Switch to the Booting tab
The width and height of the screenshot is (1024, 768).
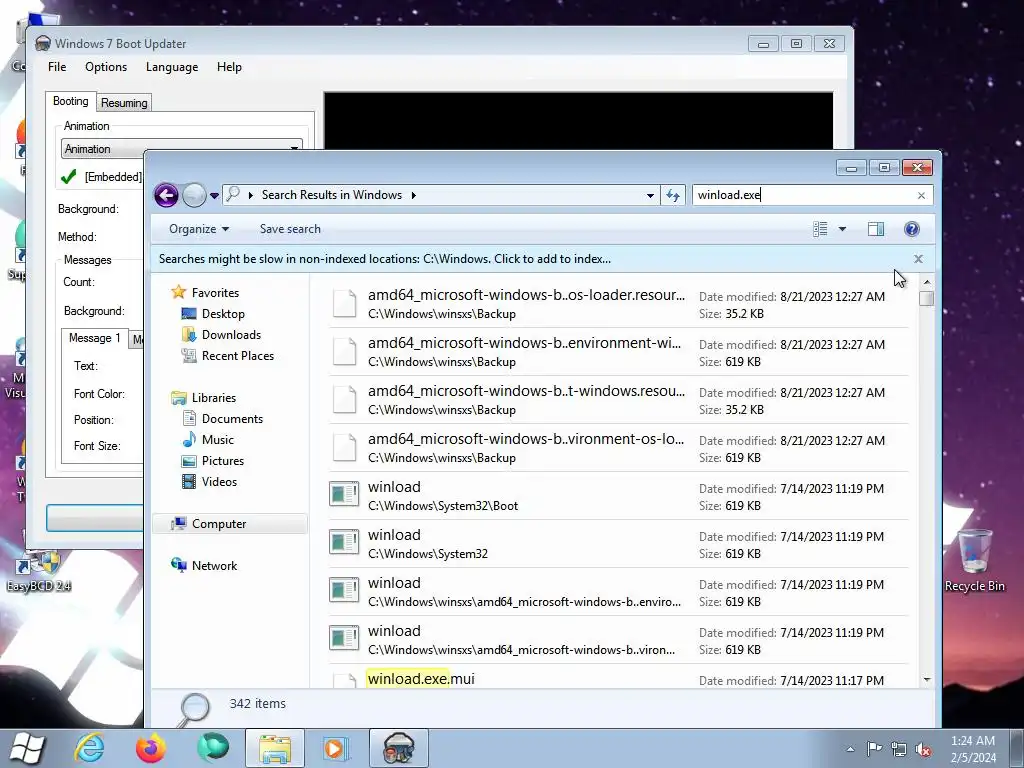pyautogui.click(x=71, y=101)
